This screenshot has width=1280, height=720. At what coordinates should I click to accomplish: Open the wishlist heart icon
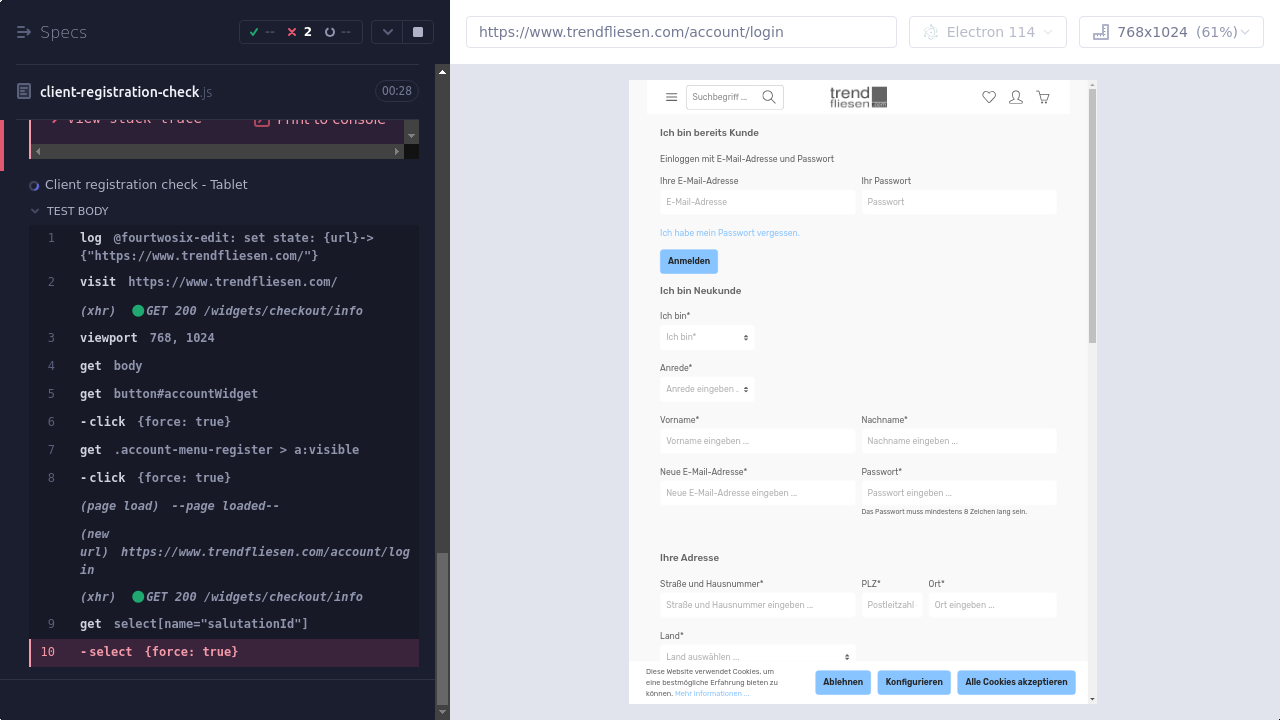[989, 97]
